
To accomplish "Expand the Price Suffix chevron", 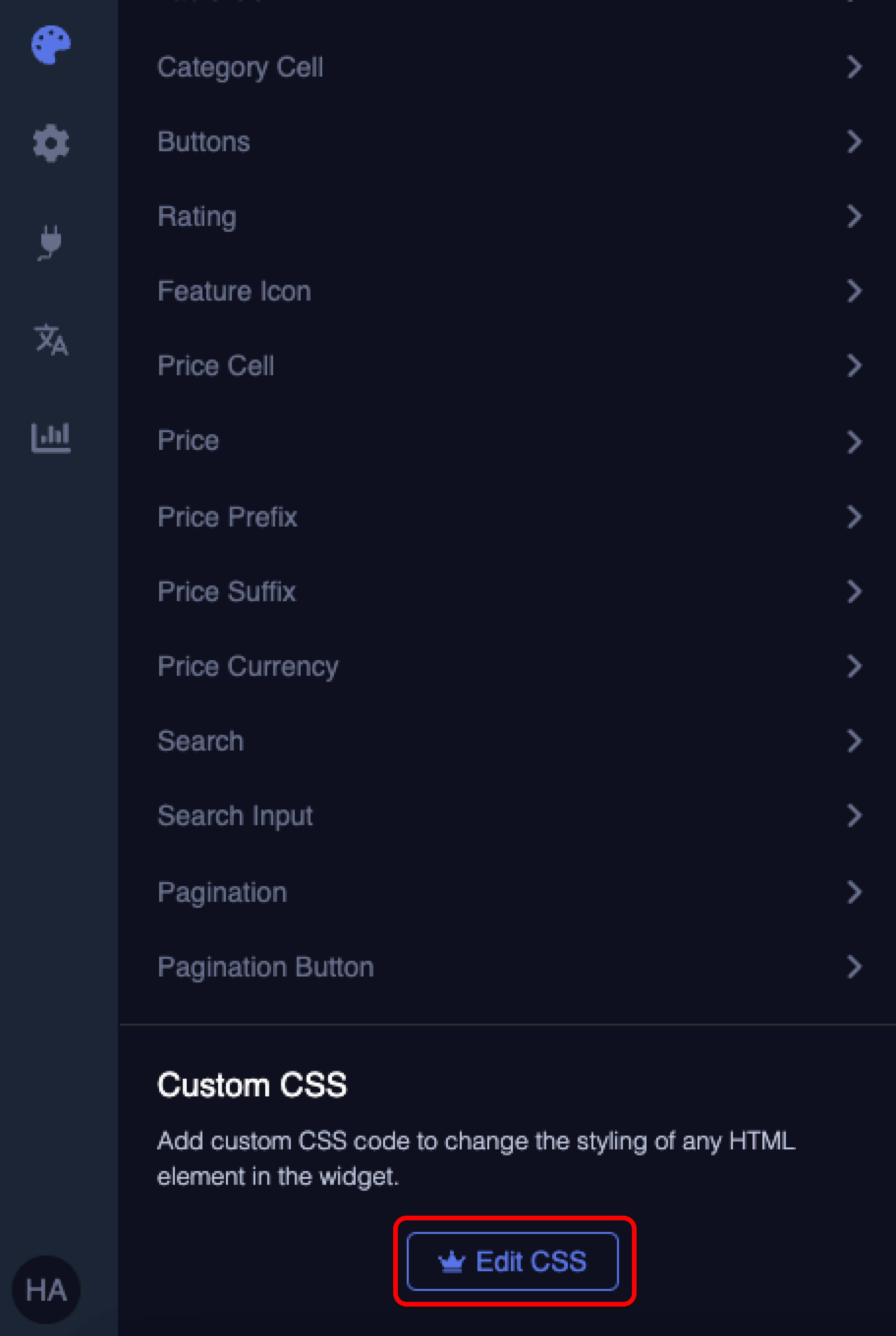I will pos(854,591).
